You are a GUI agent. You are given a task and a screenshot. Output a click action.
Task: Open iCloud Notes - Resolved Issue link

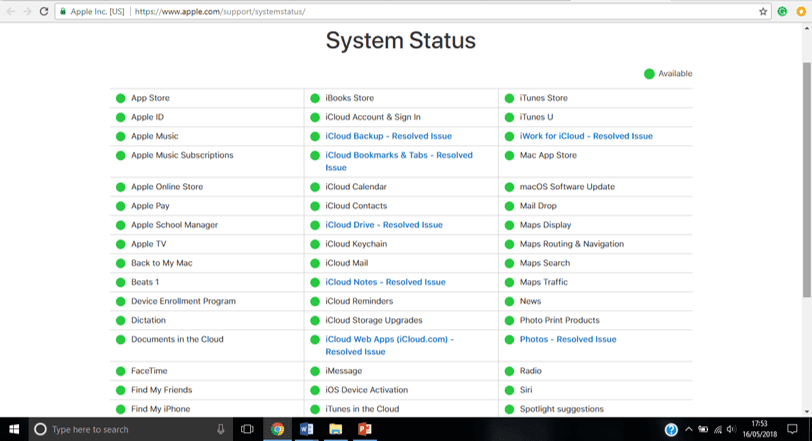coord(385,282)
